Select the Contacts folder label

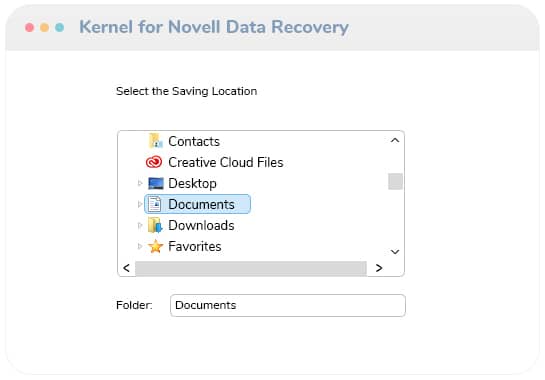point(194,142)
